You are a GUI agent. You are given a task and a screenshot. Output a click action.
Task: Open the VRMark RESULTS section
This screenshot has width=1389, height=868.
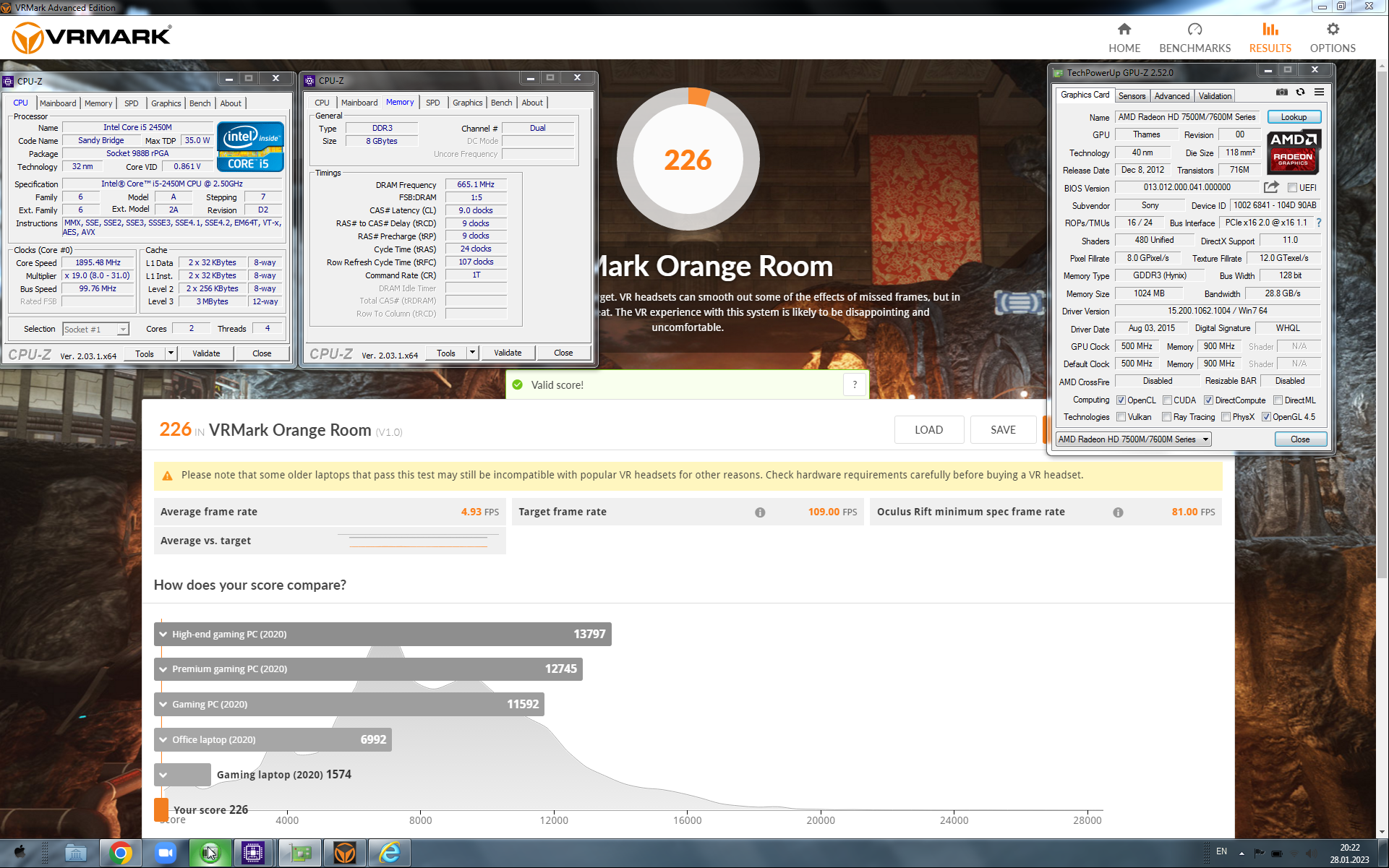click(x=1270, y=38)
